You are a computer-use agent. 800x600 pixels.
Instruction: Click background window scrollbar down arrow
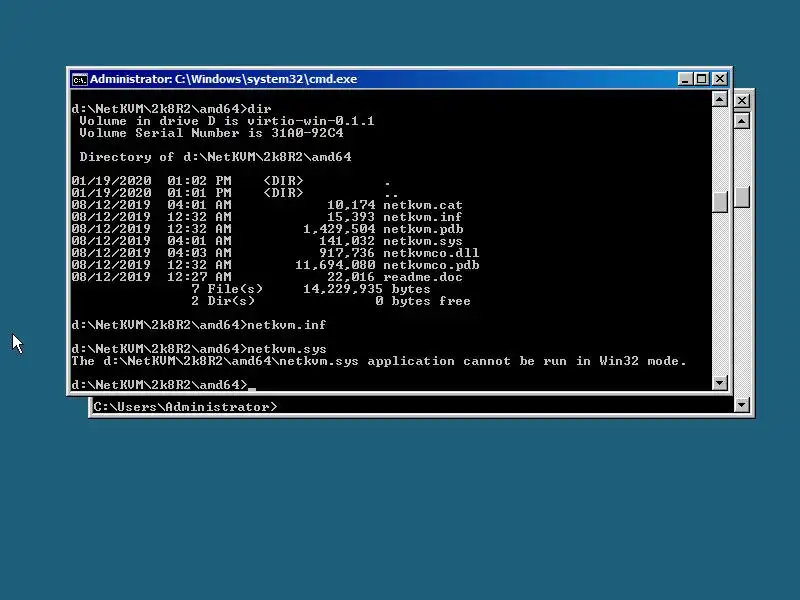(x=742, y=405)
